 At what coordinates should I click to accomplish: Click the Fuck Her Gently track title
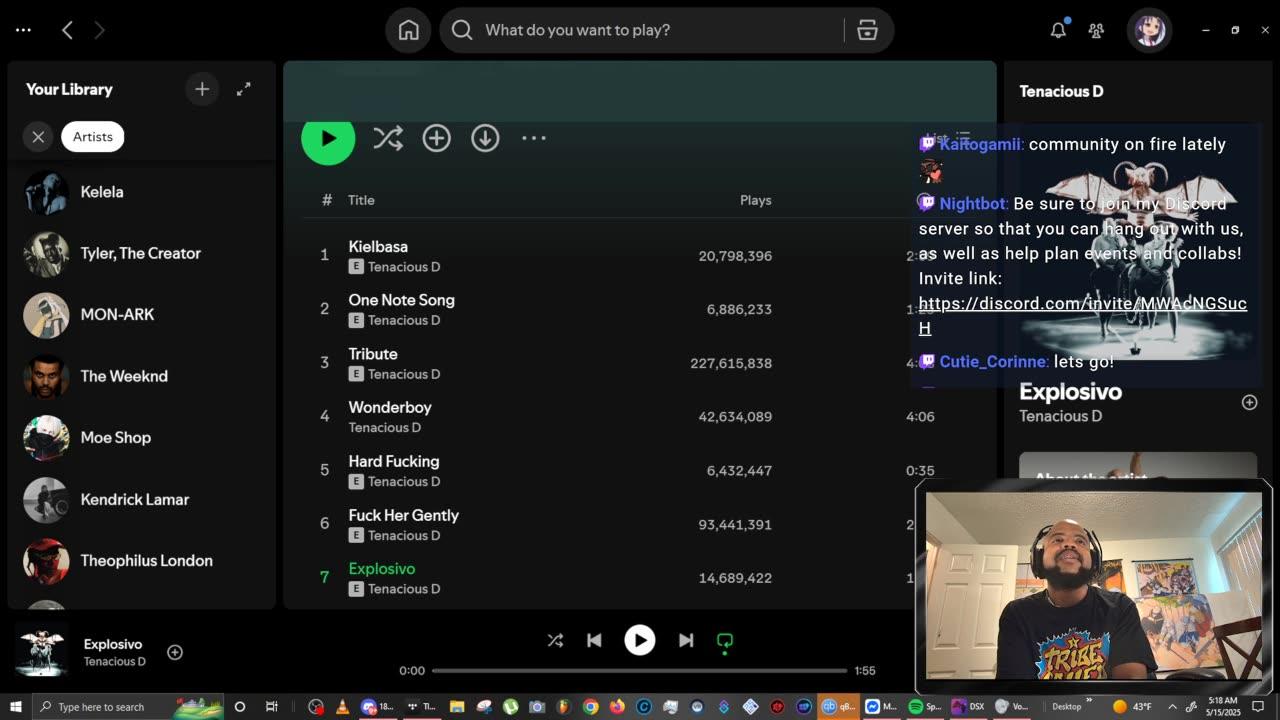coord(404,515)
